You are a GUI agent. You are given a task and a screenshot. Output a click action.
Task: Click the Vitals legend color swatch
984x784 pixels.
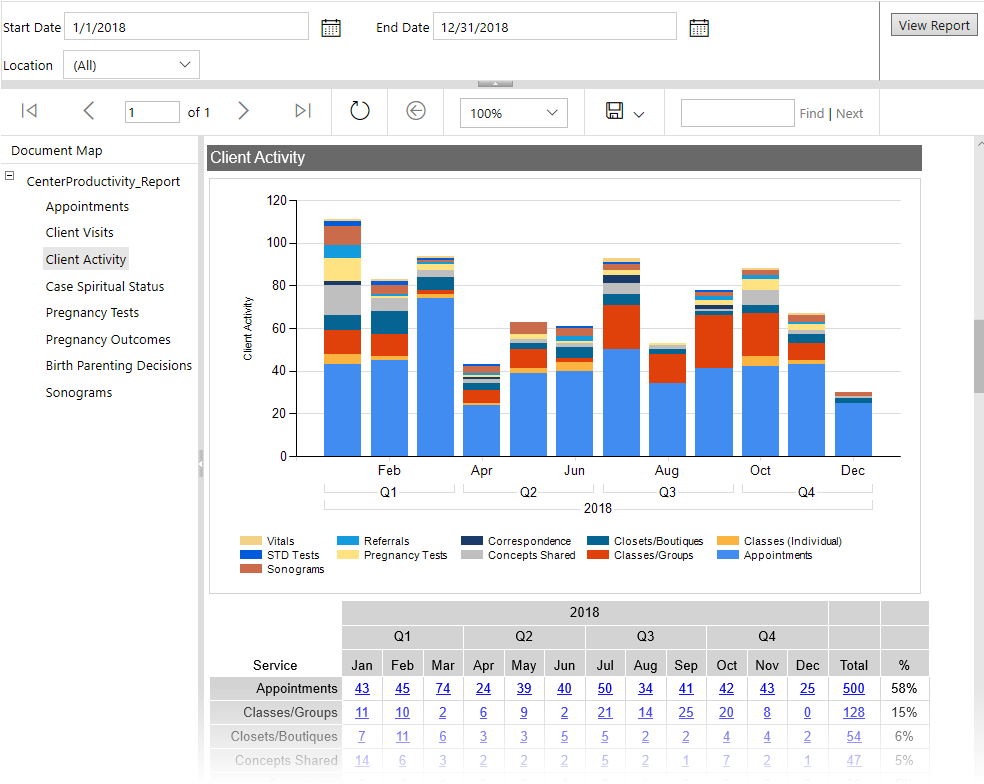250,540
